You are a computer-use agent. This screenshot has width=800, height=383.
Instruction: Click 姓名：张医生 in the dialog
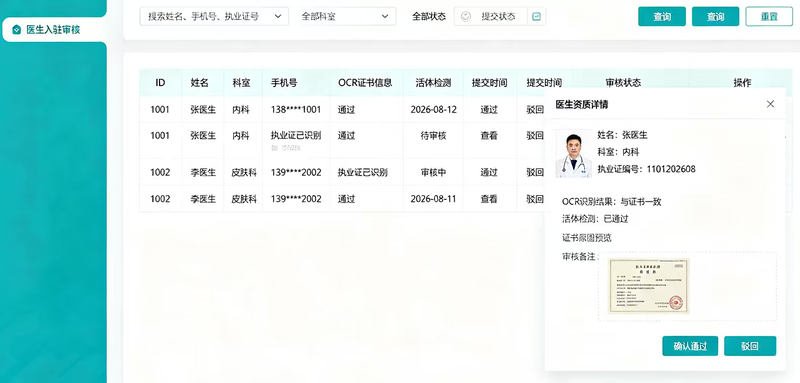[x=622, y=135]
